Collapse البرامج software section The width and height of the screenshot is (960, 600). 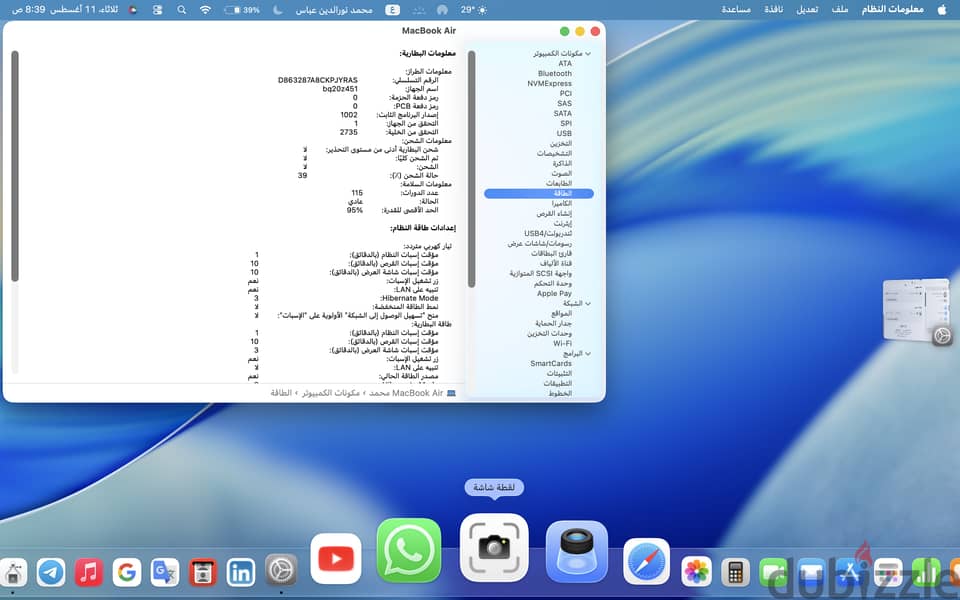pyautogui.click(x=588, y=354)
